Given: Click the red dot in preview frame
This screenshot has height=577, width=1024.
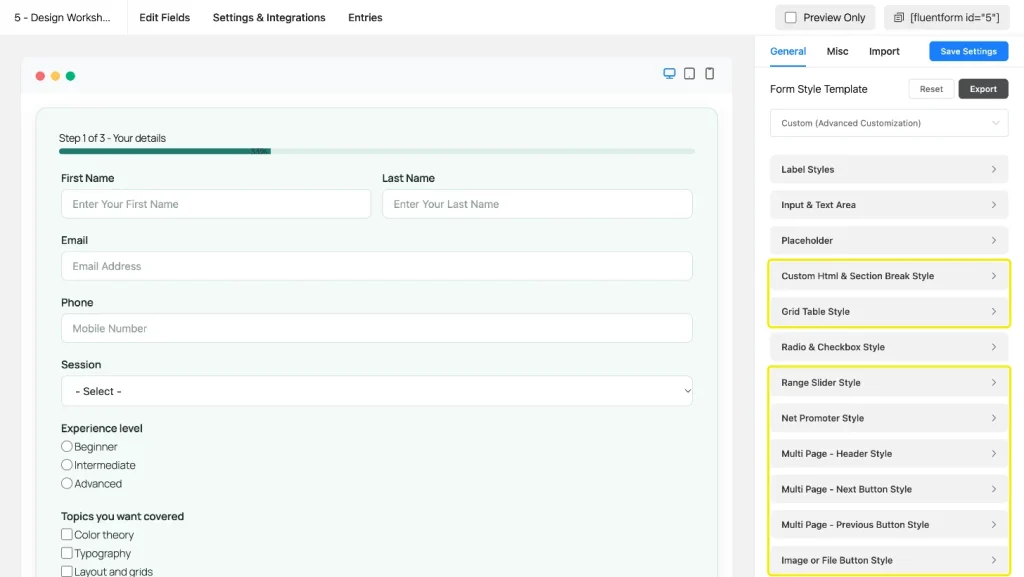Looking at the screenshot, I should [x=40, y=76].
